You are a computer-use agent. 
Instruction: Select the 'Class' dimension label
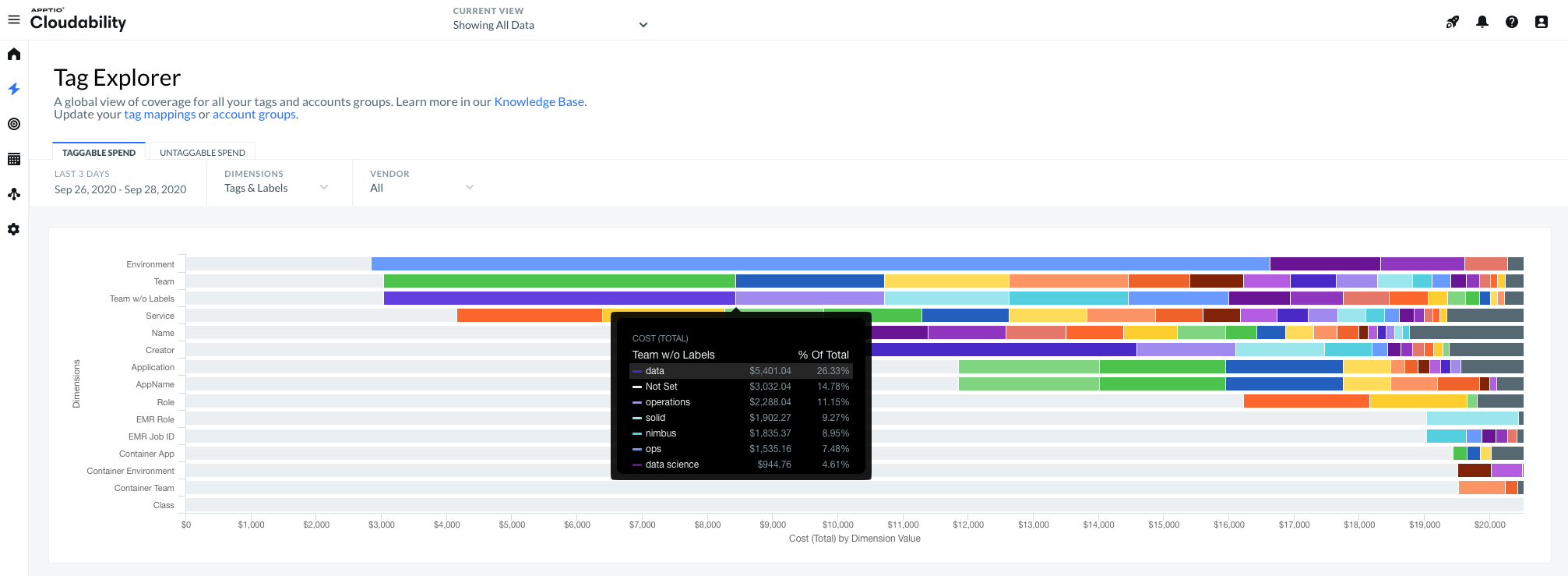164,505
